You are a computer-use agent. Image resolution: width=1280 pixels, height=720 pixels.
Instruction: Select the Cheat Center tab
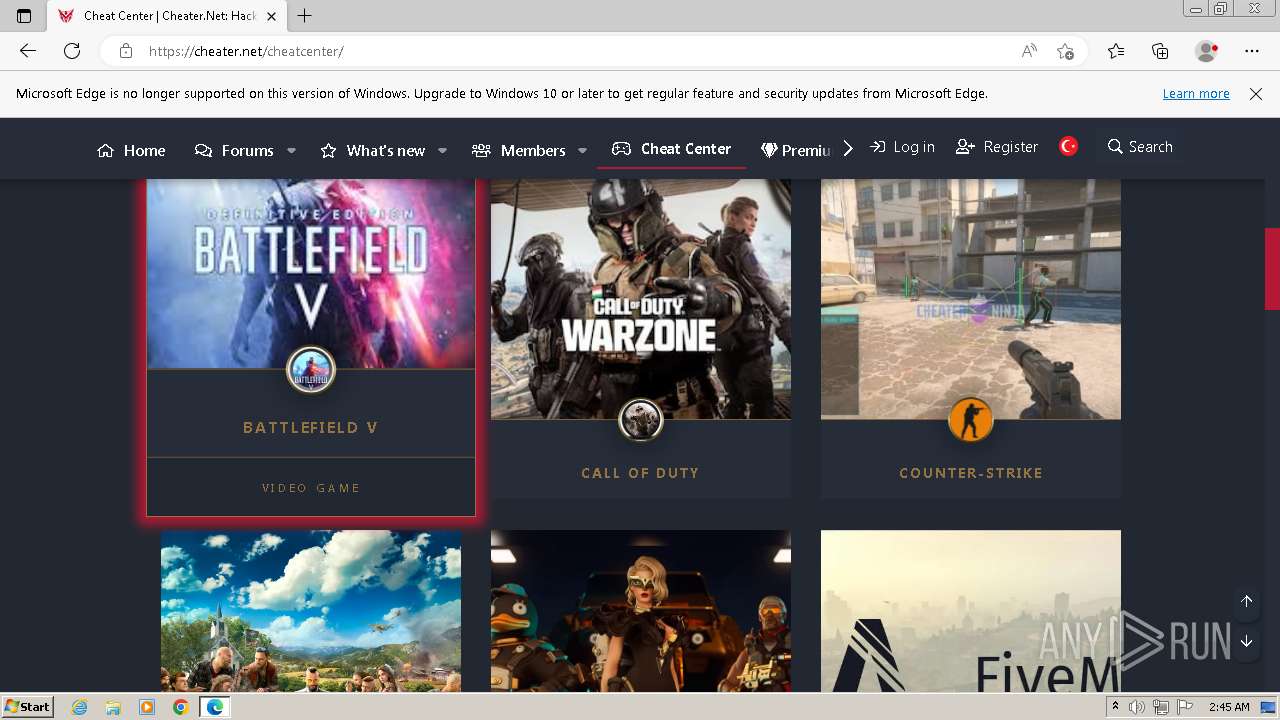tap(672, 148)
